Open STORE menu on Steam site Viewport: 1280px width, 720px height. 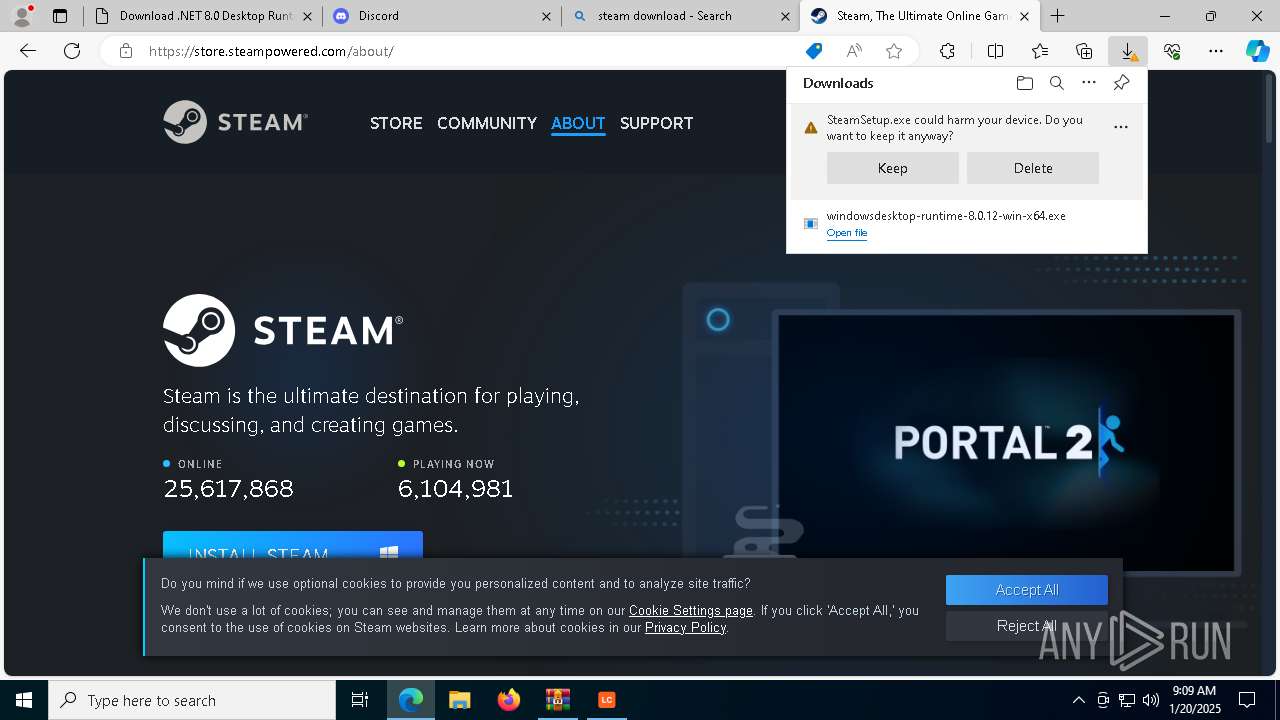pyautogui.click(x=396, y=123)
